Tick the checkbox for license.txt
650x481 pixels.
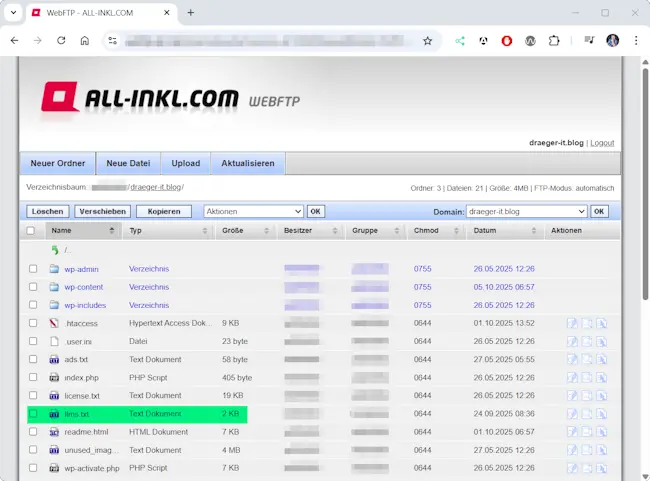point(33,396)
